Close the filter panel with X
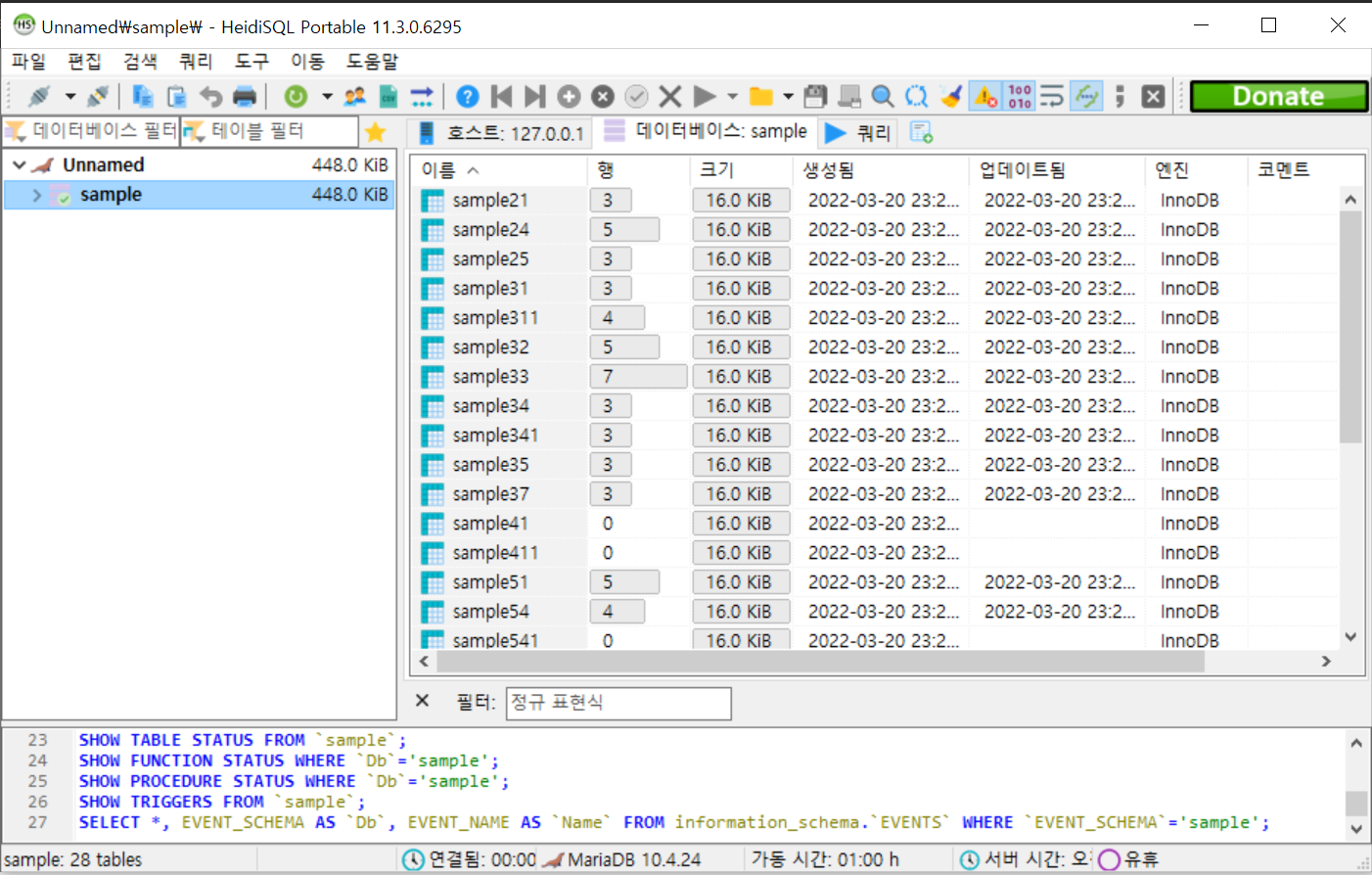Viewport: 1372px width, 875px height. [423, 701]
